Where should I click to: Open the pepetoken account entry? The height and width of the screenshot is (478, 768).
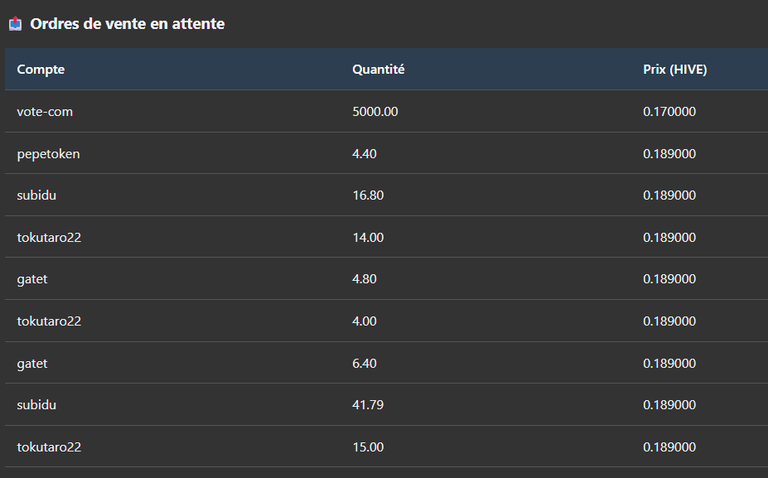48,154
